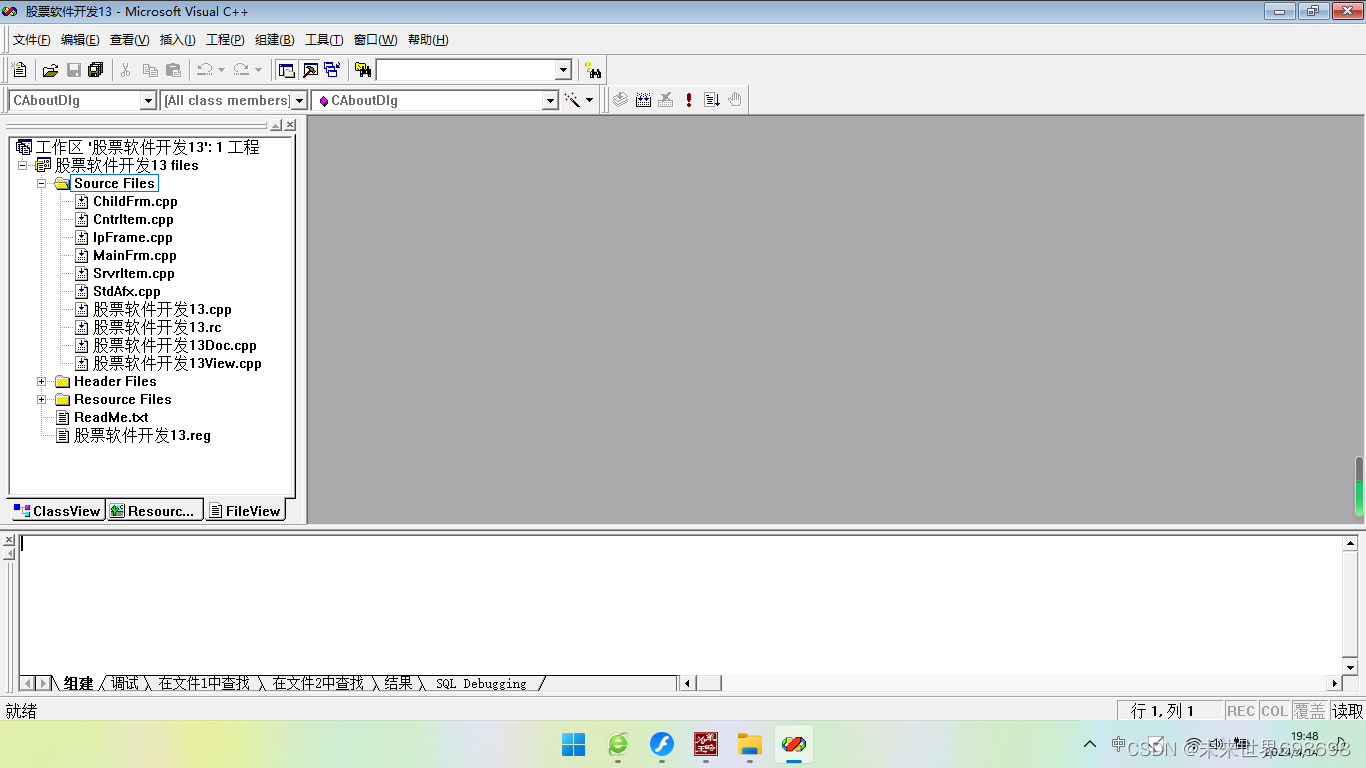The width and height of the screenshot is (1366, 768).
Task: Show hidden tray icons chevron
Action: 1090,744
